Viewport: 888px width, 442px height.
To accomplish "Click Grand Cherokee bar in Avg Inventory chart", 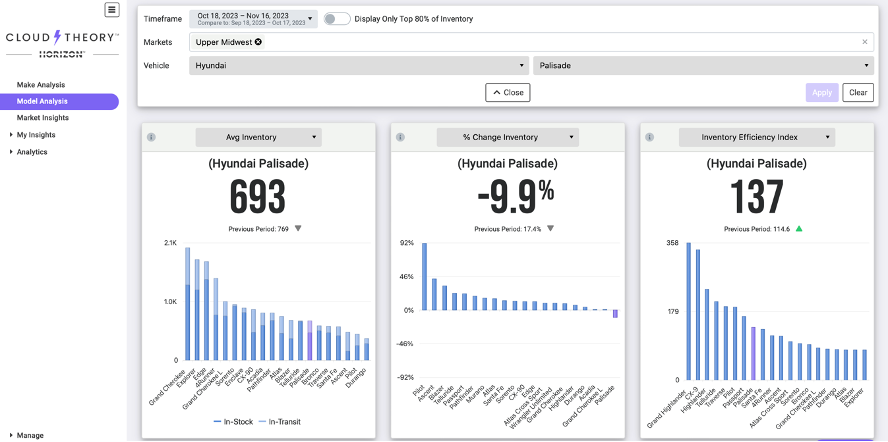I will [x=187, y=304].
